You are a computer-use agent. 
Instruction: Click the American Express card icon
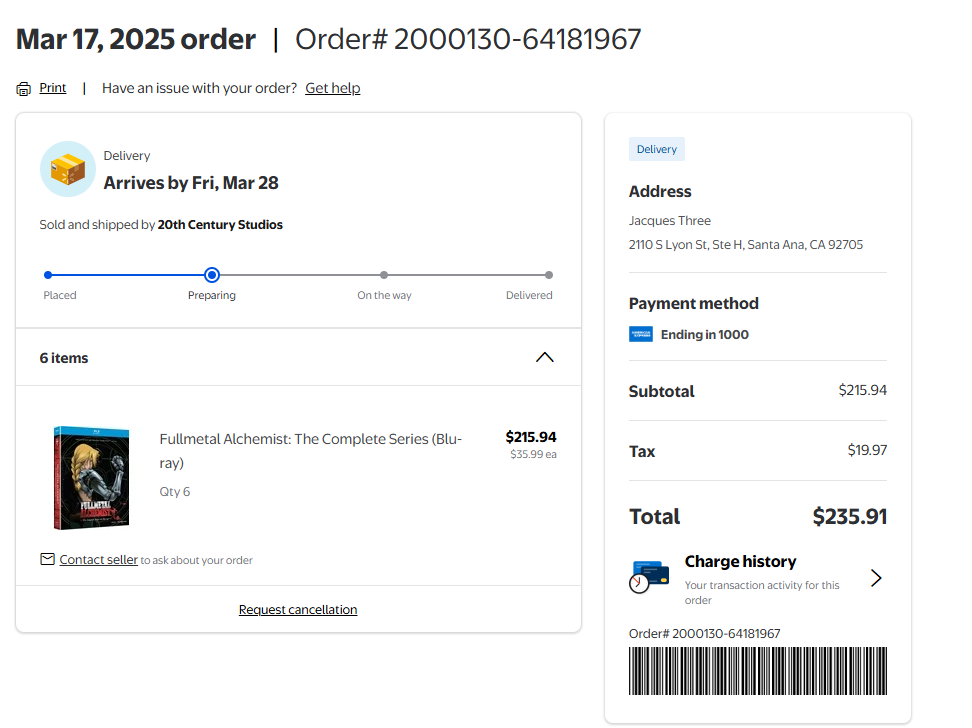pos(640,334)
